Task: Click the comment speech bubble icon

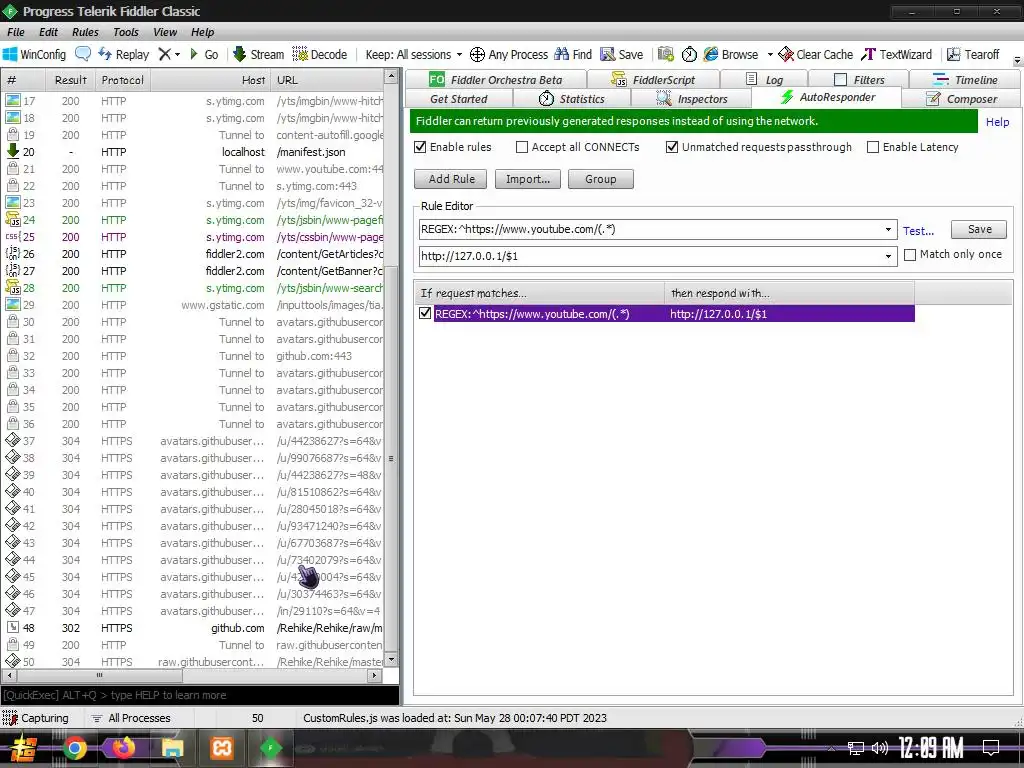Action: point(83,54)
